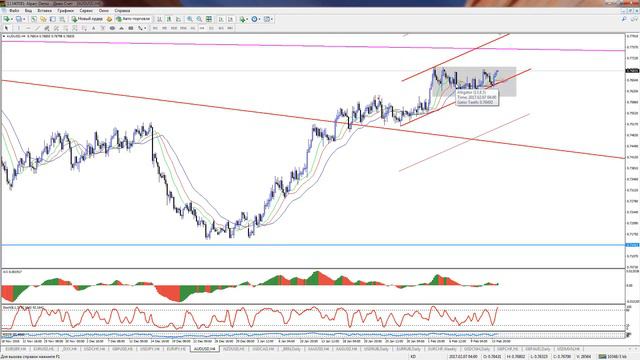This screenshot has height=360, width=640.
Task: Select the text label tool
Action: click(103, 28)
